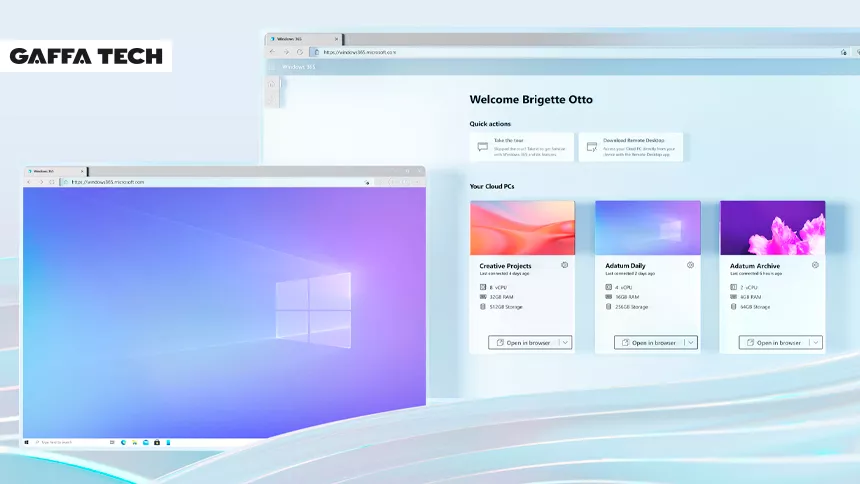The width and height of the screenshot is (860, 484).
Task: Reload the page in front browser window
Action: point(52,182)
